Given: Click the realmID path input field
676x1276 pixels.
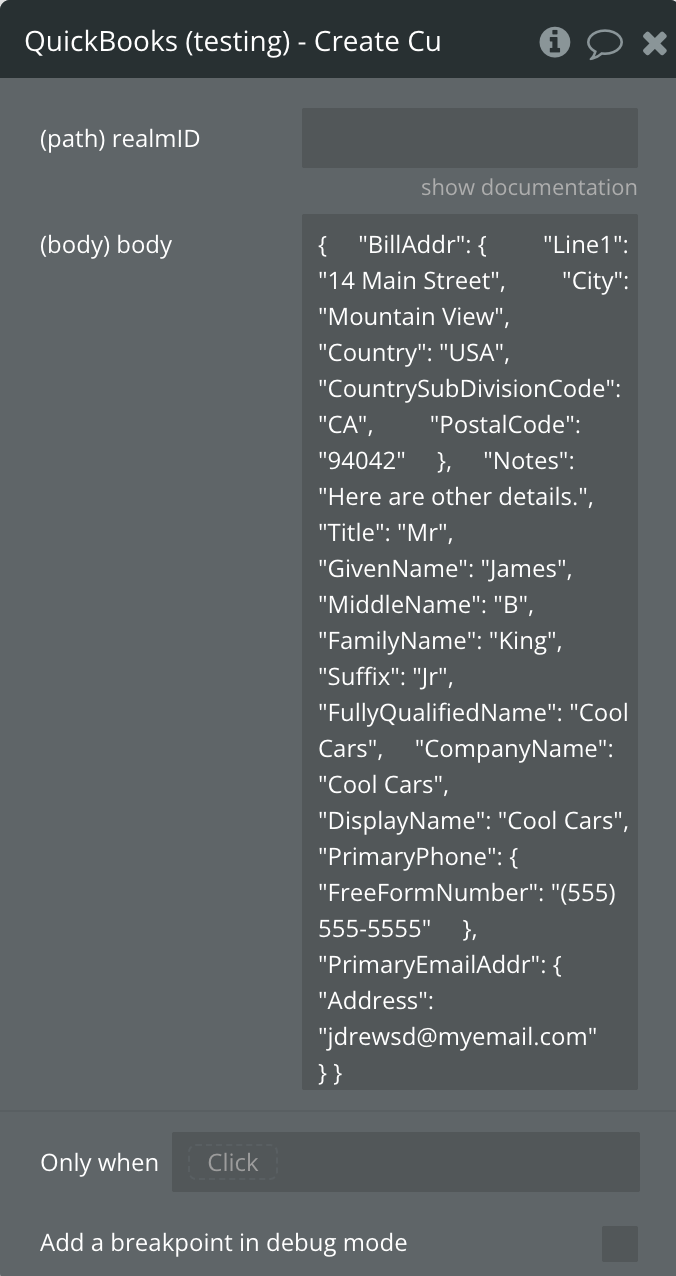Looking at the screenshot, I should (x=469, y=138).
